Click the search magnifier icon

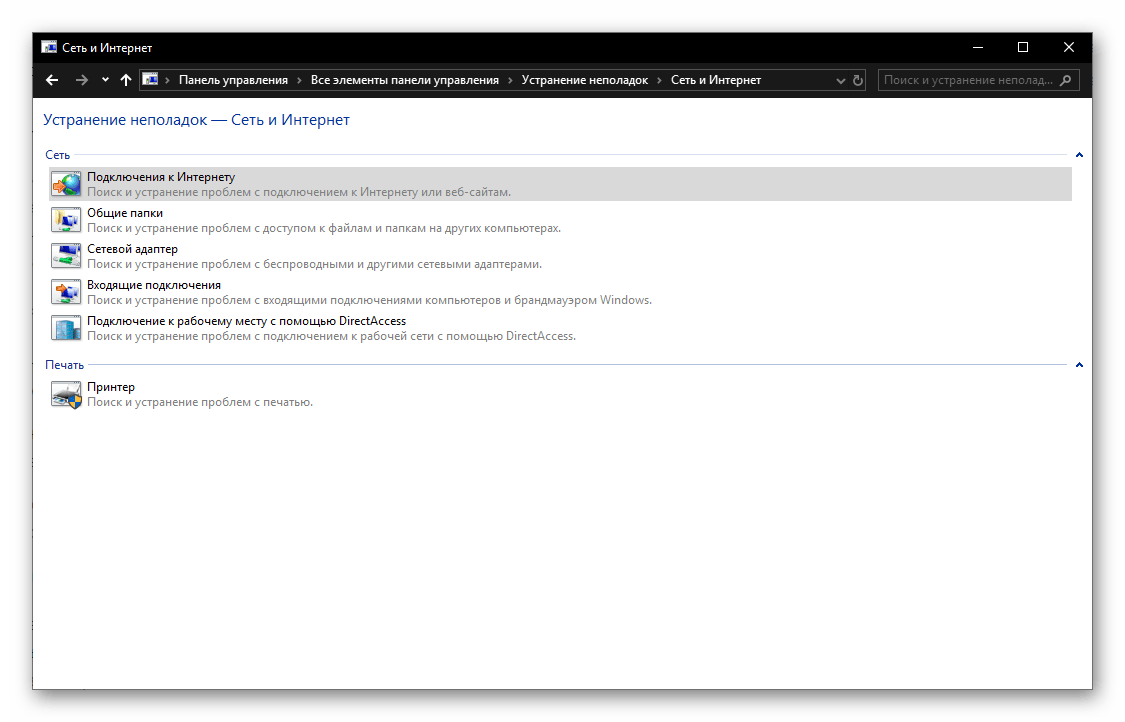1066,80
